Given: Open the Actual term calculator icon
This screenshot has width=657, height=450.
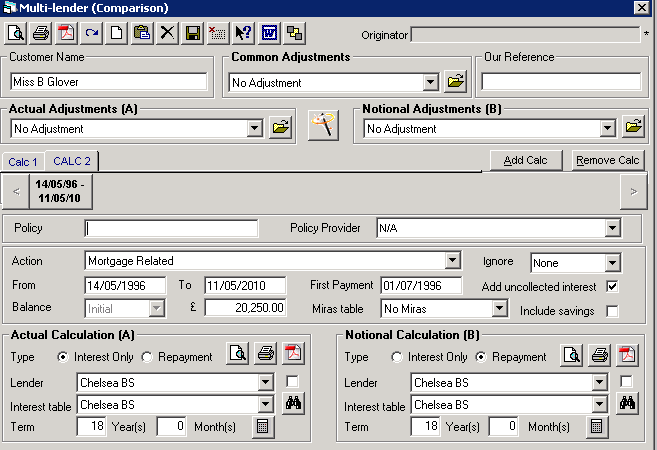Looking at the screenshot, I should (x=263, y=427).
